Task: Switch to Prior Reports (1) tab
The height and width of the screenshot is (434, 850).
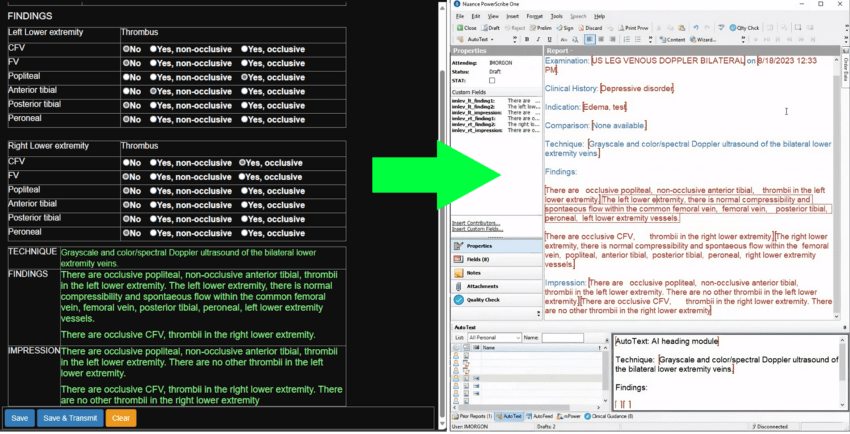Action: point(473,417)
